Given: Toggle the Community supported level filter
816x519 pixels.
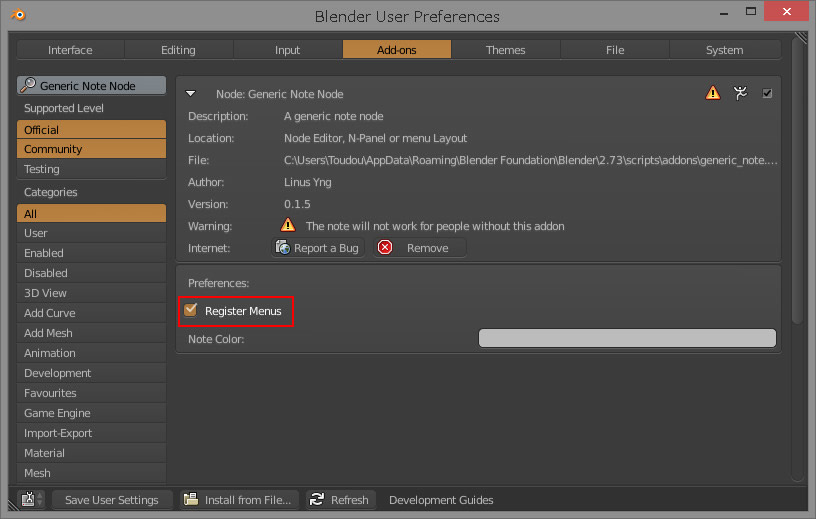Looking at the screenshot, I should 92,149.
